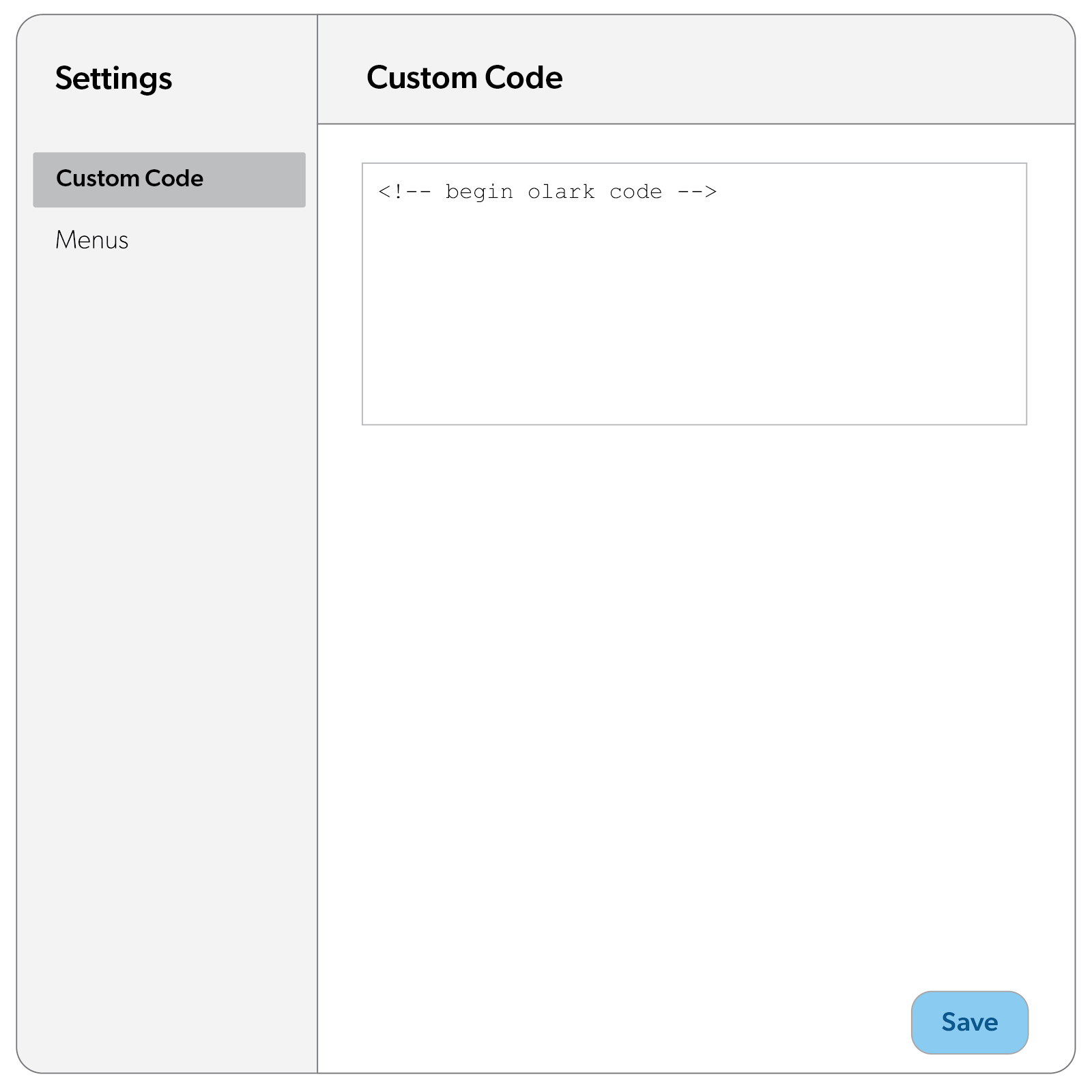Select the olark begin comment text
The image size is (1092, 1092).
pos(546,192)
